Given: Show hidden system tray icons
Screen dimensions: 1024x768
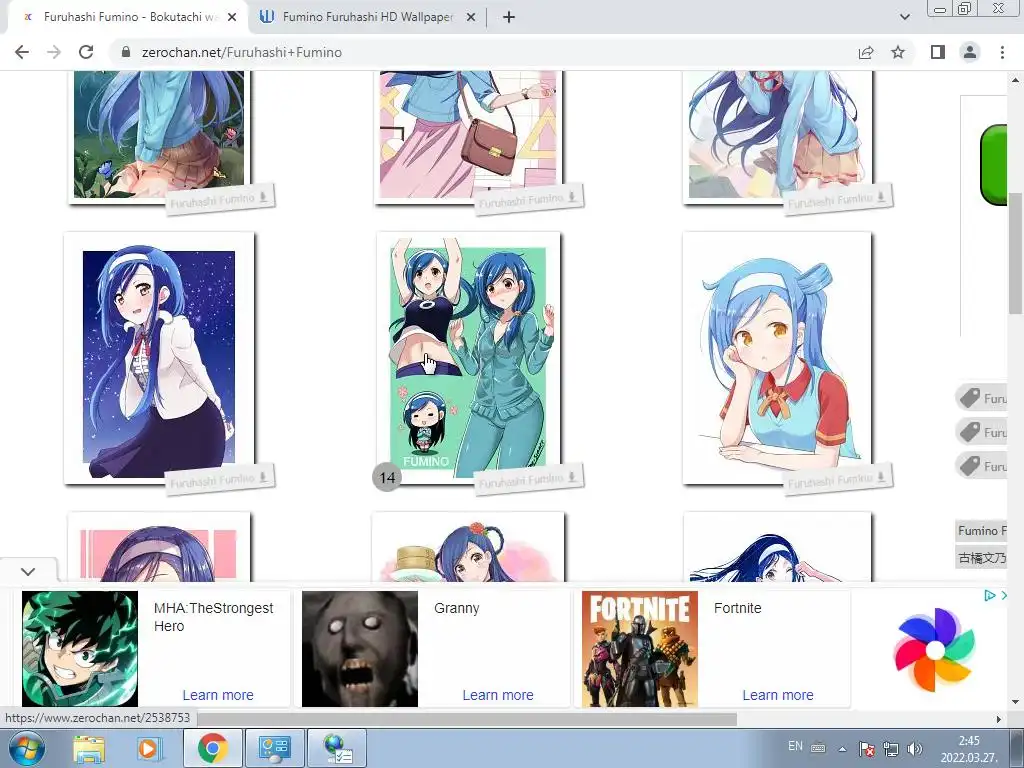Looking at the screenshot, I should click(842, 748).
